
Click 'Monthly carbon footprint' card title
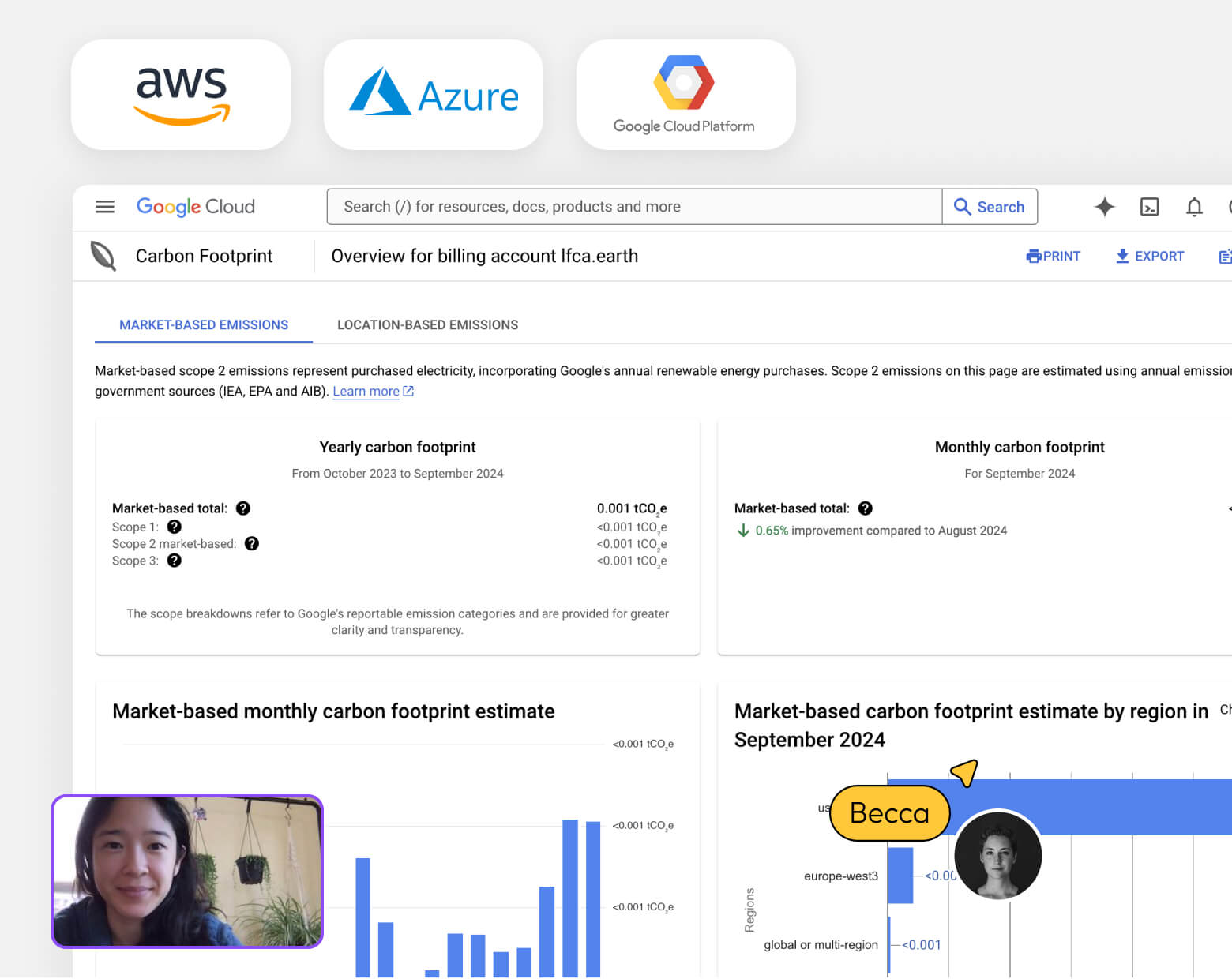pyautogui.click(x=1020, y=447)
